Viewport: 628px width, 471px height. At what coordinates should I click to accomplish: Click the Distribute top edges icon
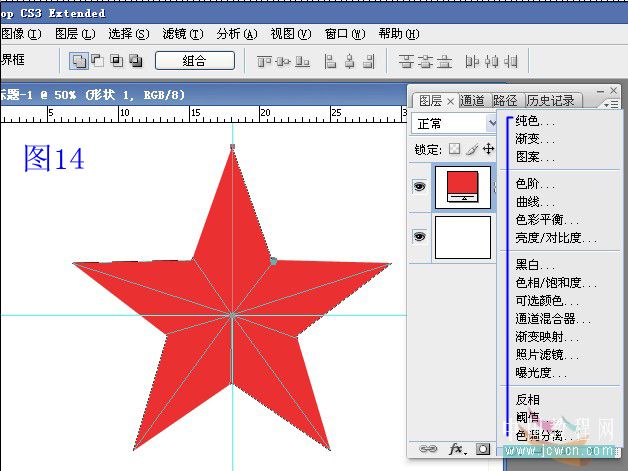(406, 62)
